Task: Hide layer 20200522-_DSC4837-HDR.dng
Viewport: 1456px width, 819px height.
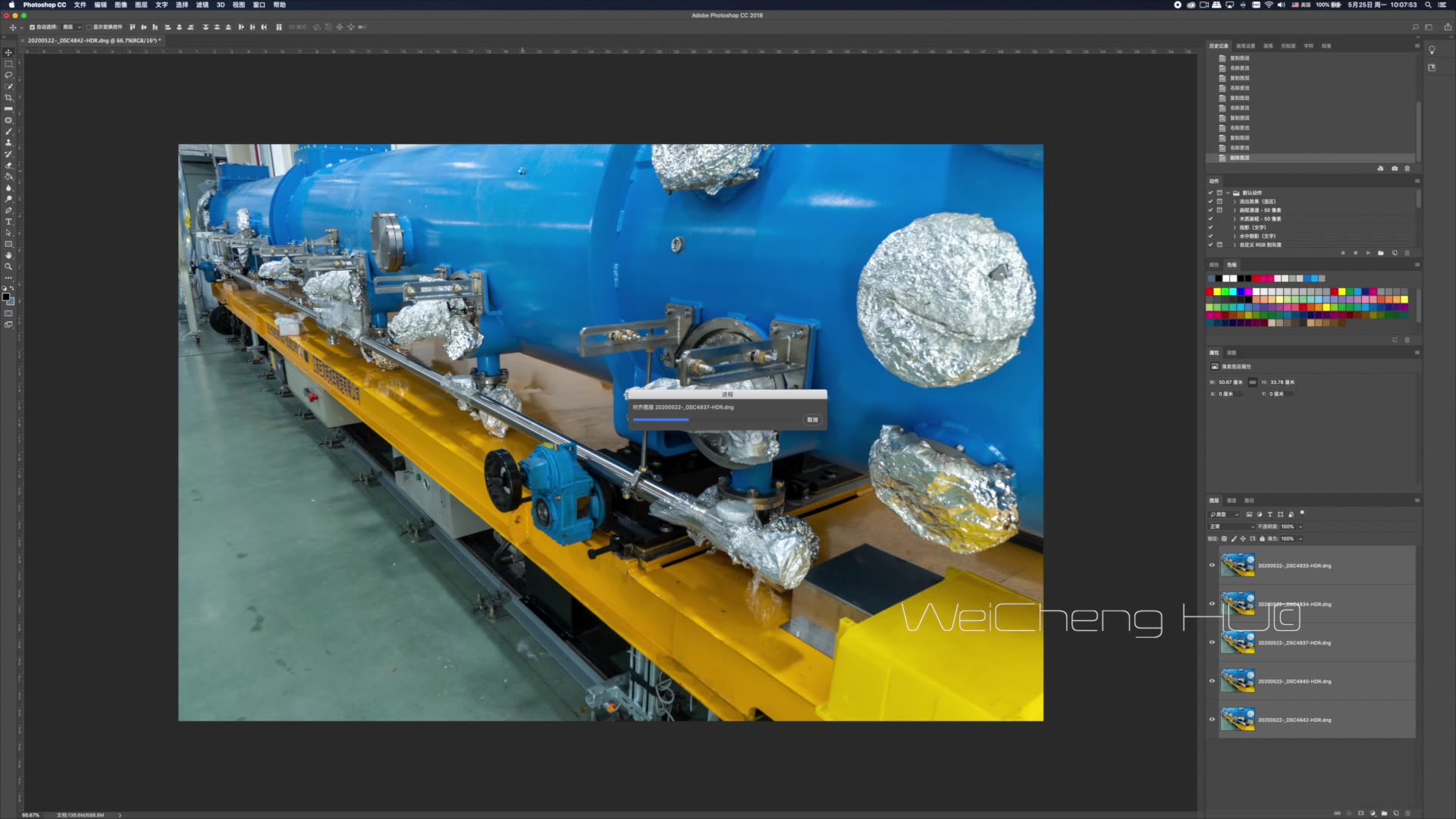Action: (1212, 642)
